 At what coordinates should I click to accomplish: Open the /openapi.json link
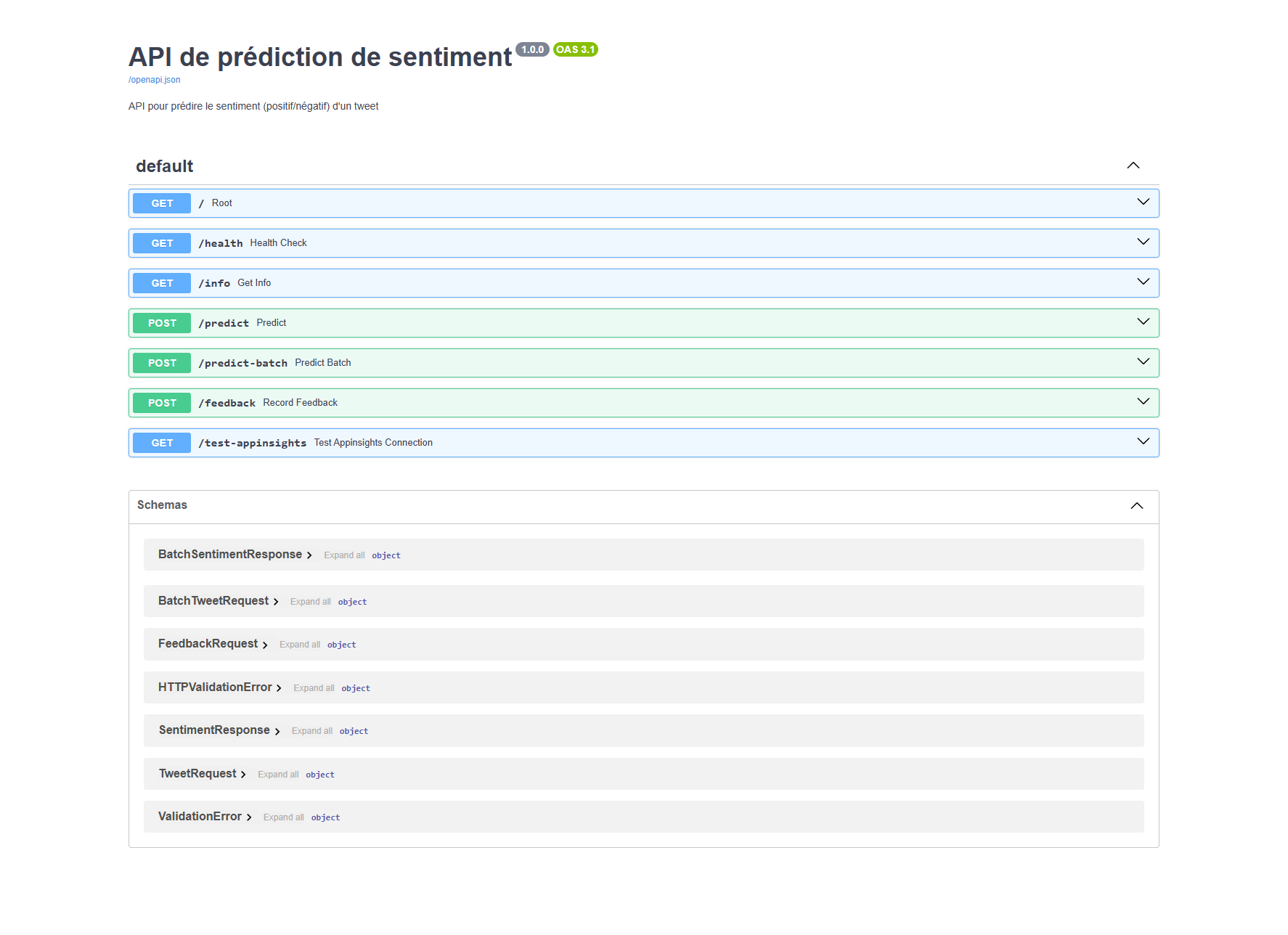click(x=154, y=80)
